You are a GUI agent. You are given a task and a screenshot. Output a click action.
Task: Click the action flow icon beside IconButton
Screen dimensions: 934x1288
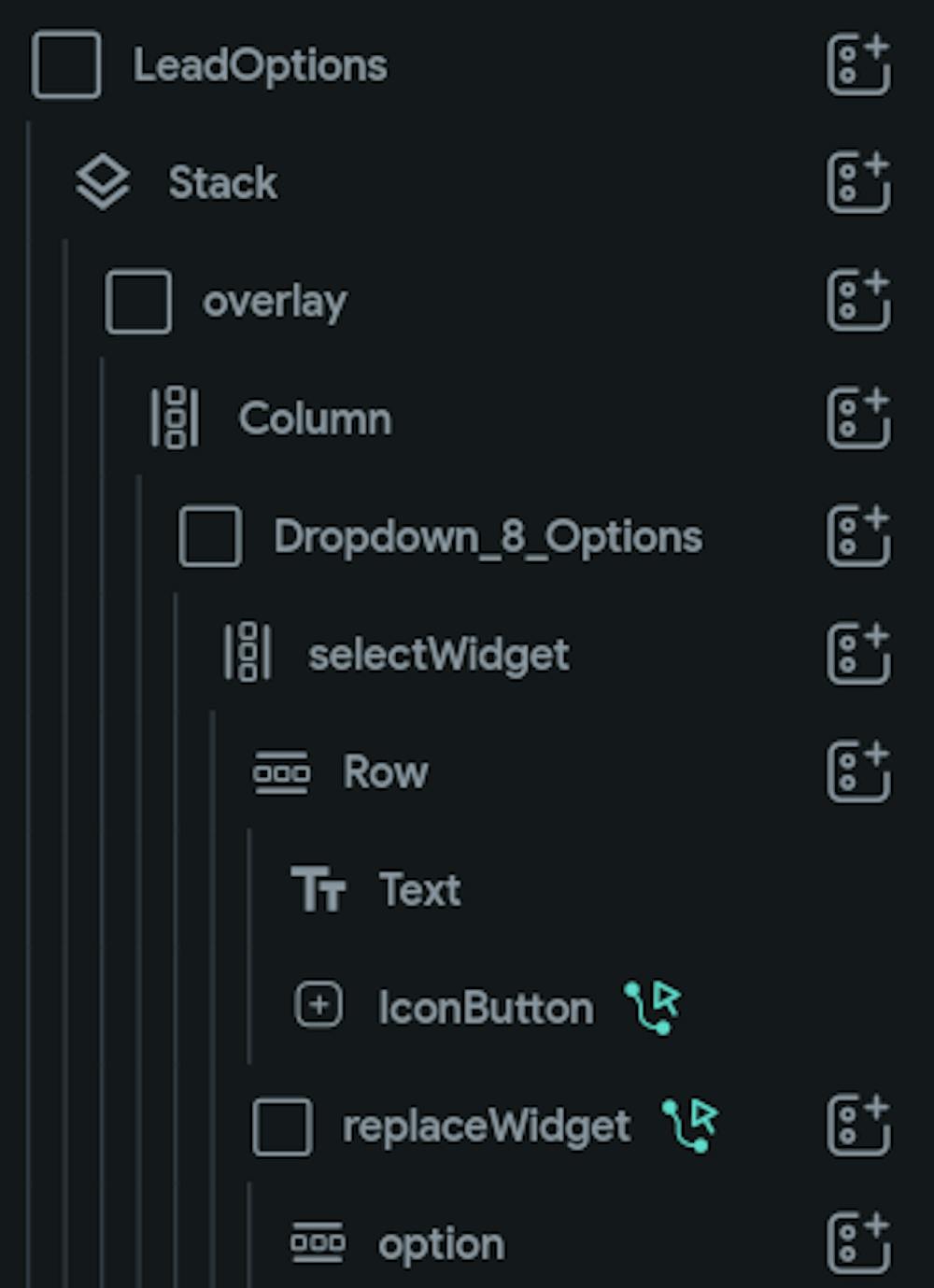point(653,1007)
